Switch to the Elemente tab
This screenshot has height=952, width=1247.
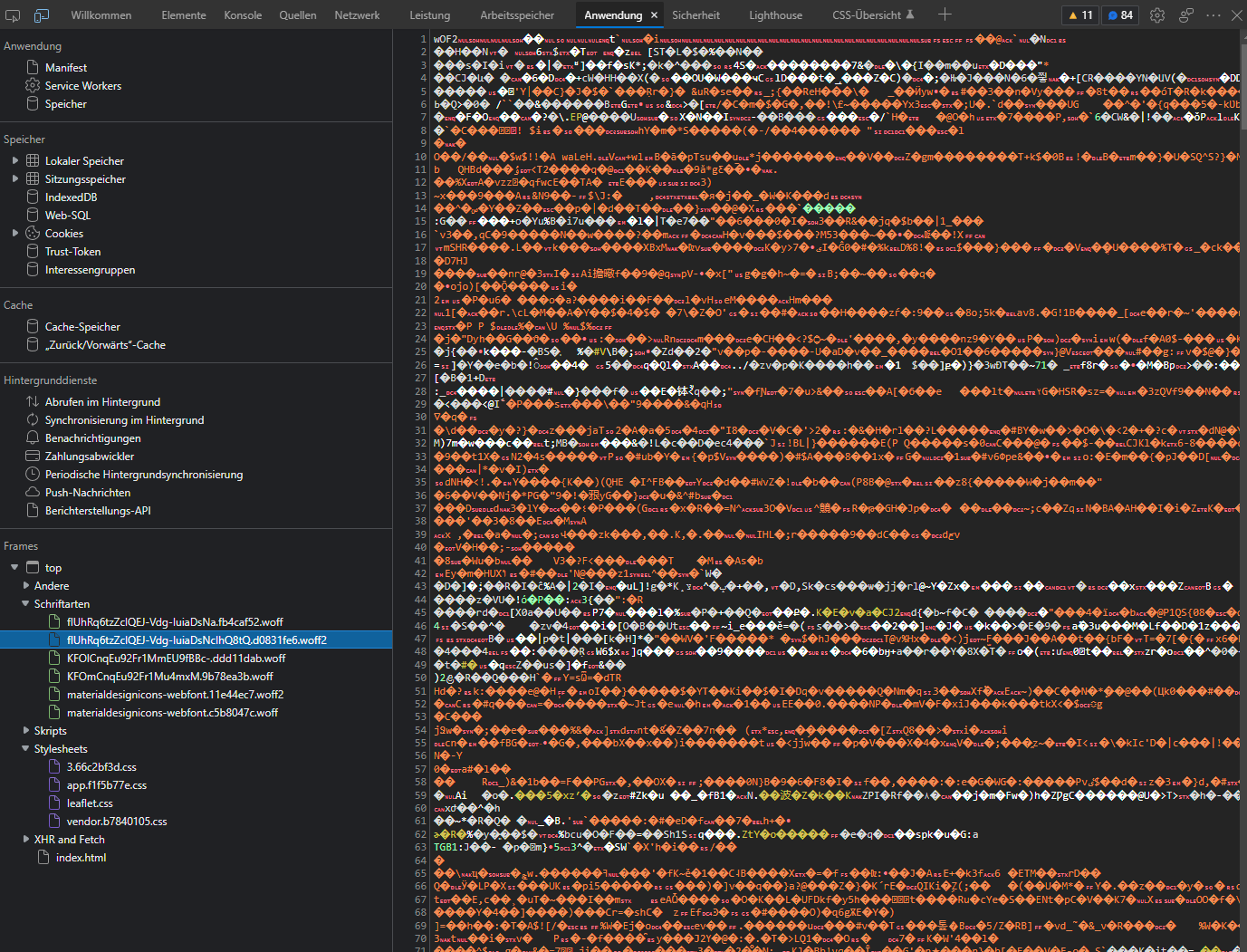[x=184, y=15]
